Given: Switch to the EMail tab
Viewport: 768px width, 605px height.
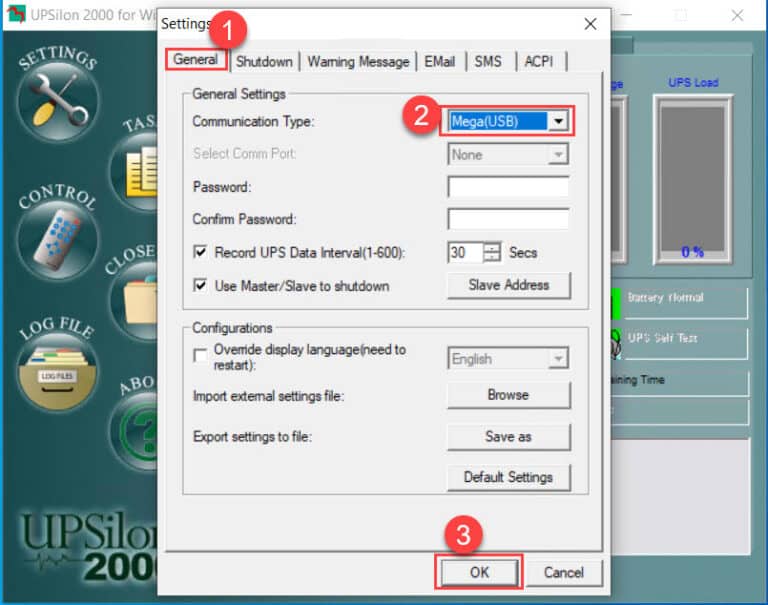Looking at the screenshot, I should point(439,62).
